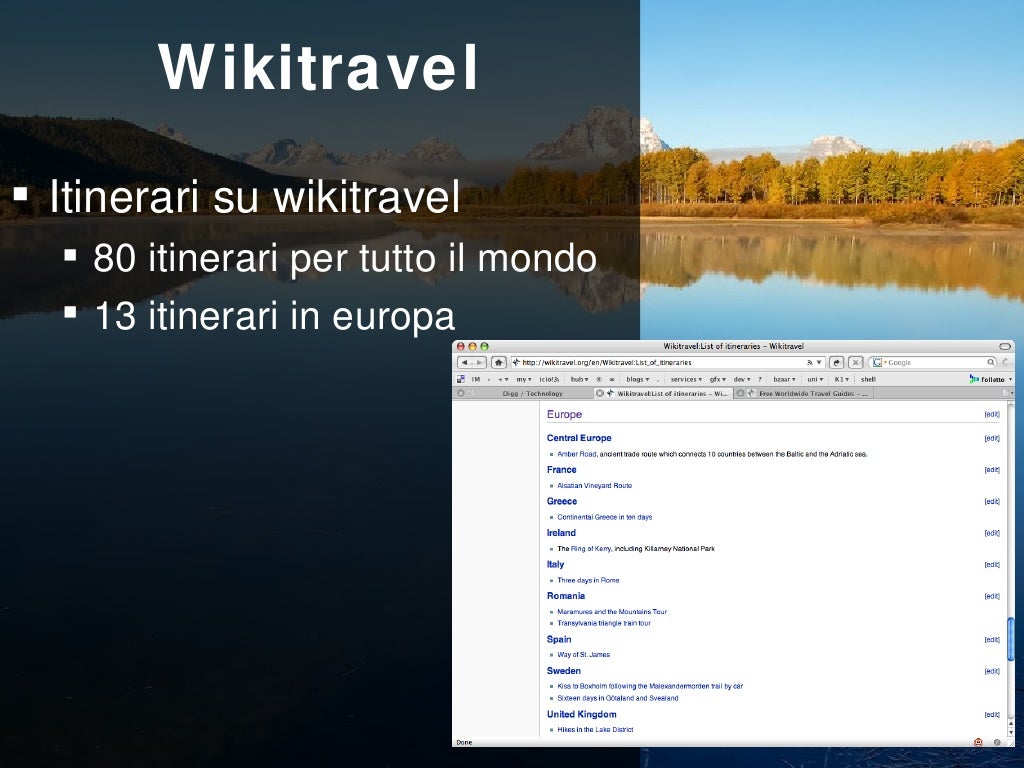
Task: Click the magnifier icon in the search field
Action: (991, 362)
